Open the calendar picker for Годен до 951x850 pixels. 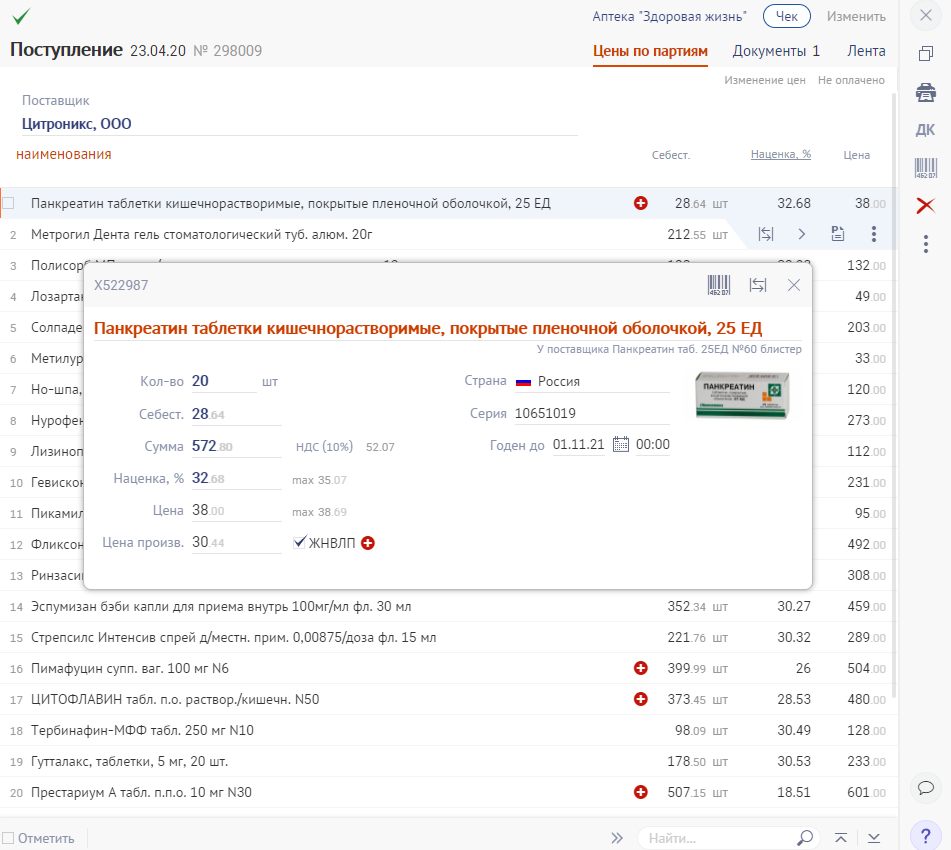pyautogui.click(x=620, y=445)
